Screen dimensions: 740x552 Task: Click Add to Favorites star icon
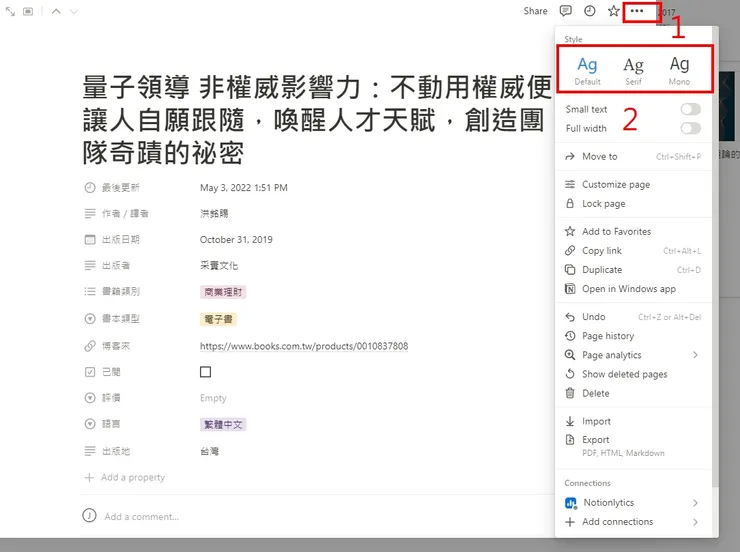coord(570,231)
